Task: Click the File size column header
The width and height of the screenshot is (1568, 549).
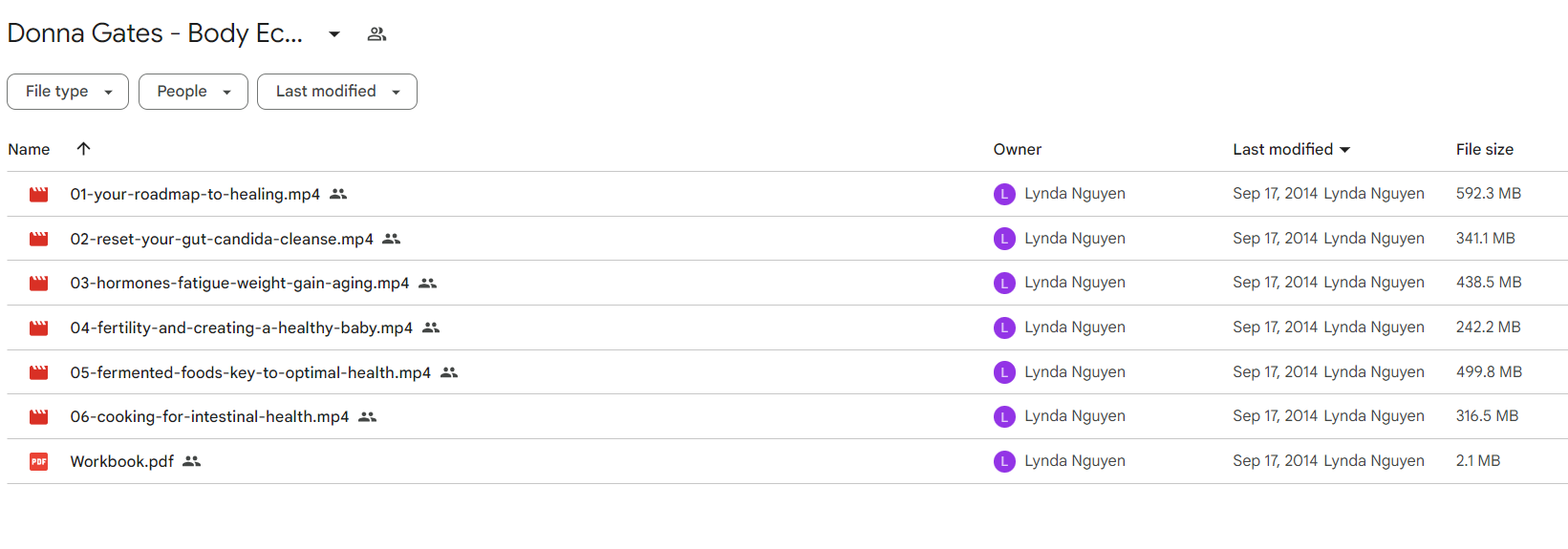Action: 1484,150
